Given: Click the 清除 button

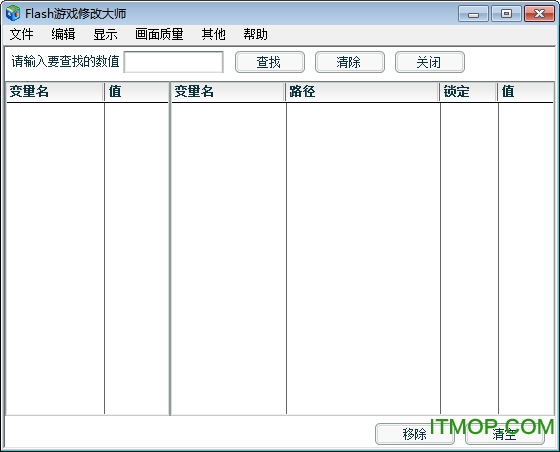Looking at the screenshot, I should (350, 62).
